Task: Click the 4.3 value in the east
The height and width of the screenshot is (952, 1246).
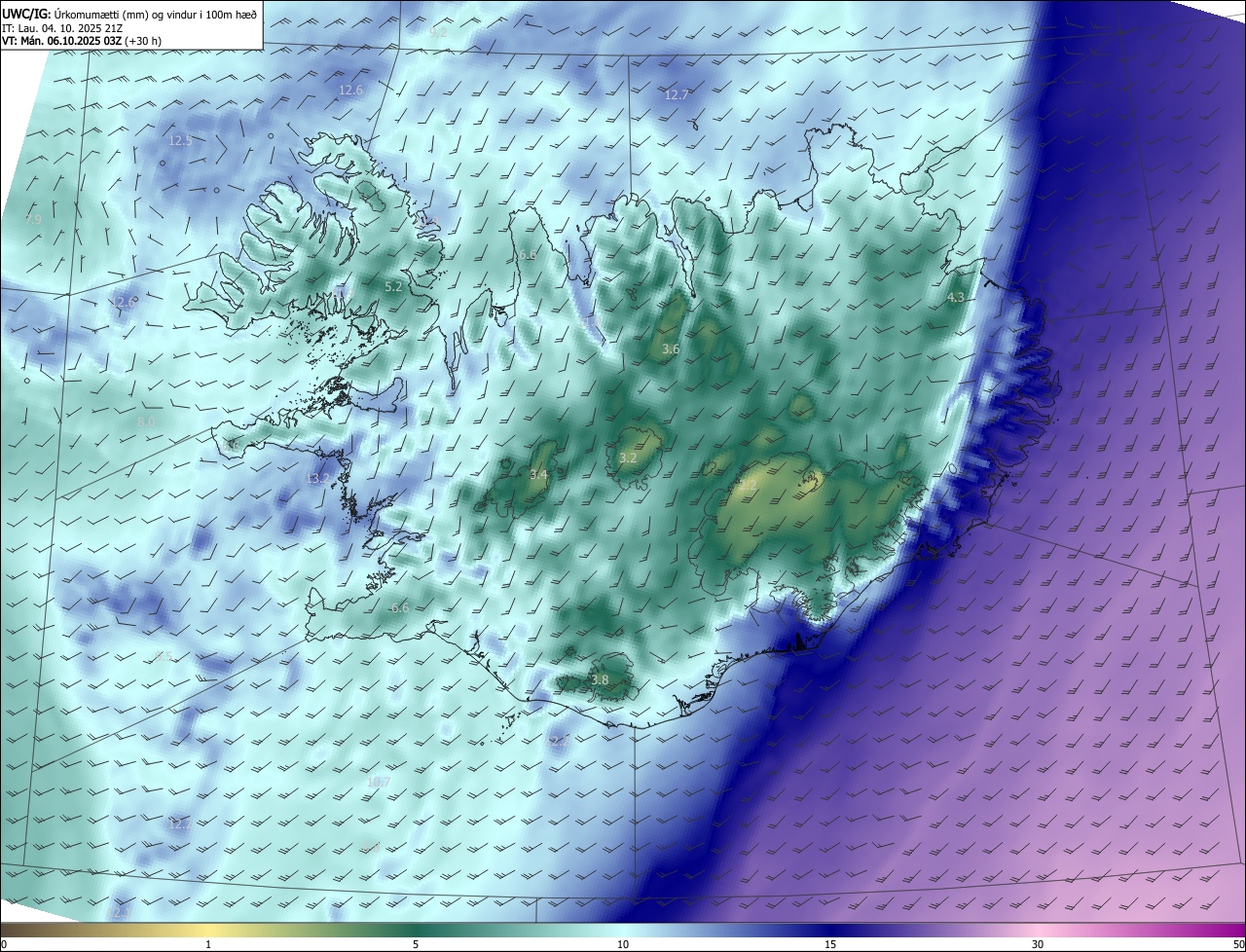Action: [956, 297]
